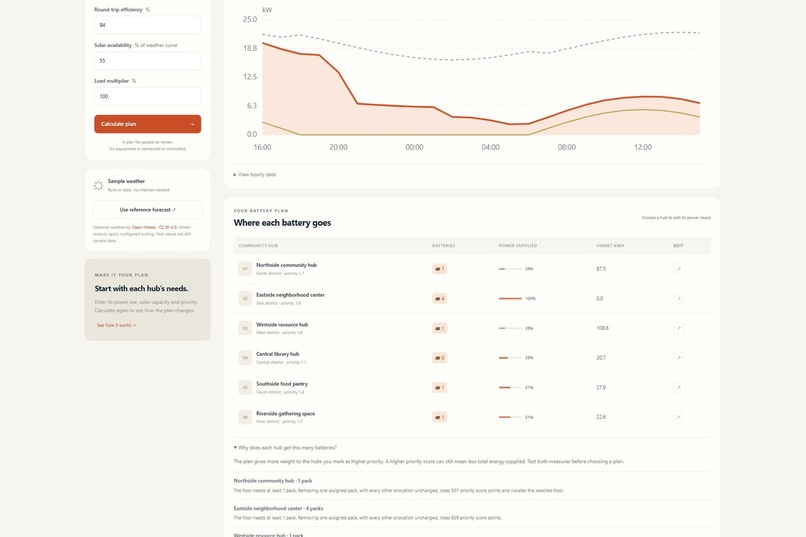
Task: Click the Calculate plan button
Action: coord(148,124)
